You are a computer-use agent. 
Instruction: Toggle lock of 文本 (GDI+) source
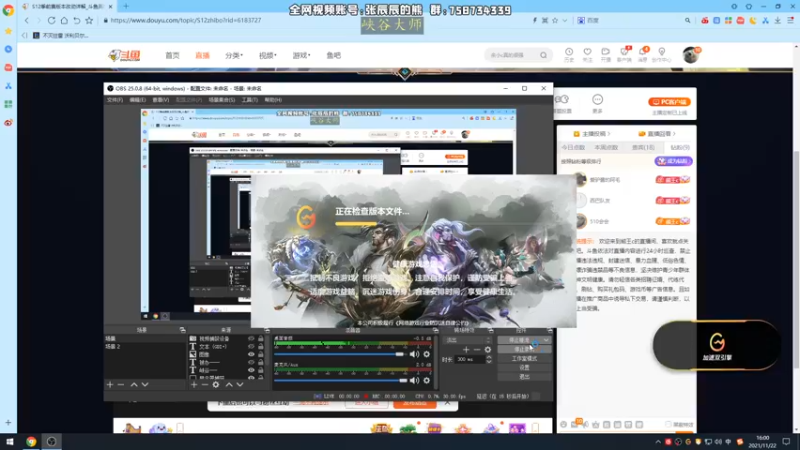coord(261,346)
